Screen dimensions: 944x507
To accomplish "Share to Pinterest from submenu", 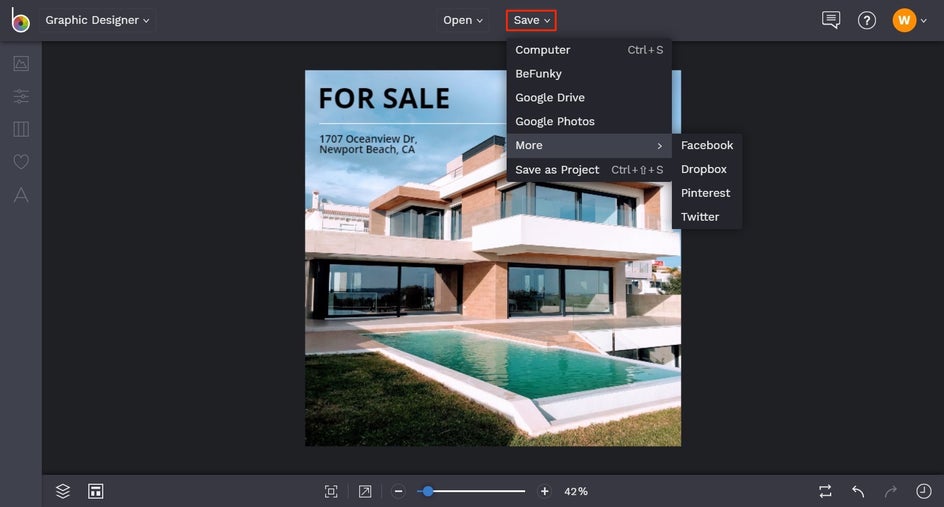I will click(x=707, y=193).
